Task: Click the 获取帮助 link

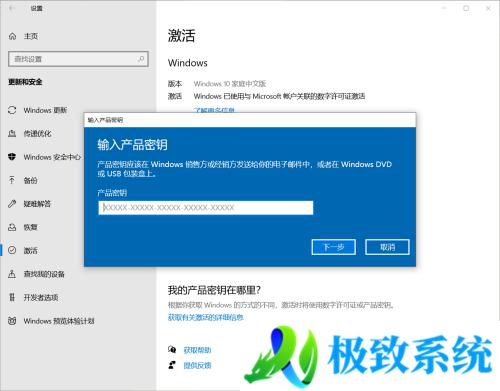Action: 197,350
